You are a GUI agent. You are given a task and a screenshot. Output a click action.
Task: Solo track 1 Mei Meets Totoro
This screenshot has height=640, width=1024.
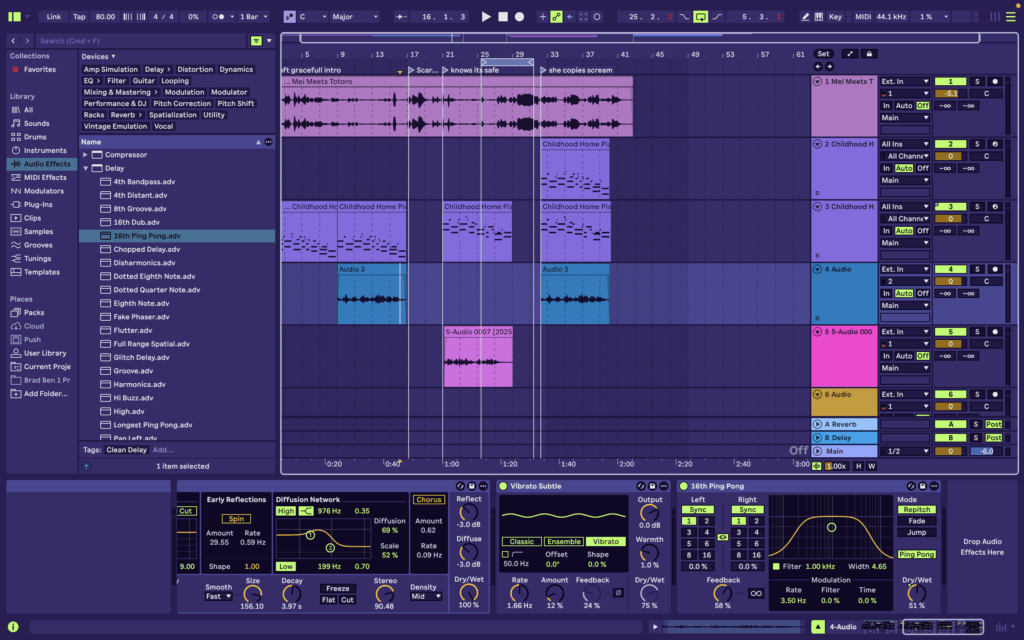pos(978,81)
